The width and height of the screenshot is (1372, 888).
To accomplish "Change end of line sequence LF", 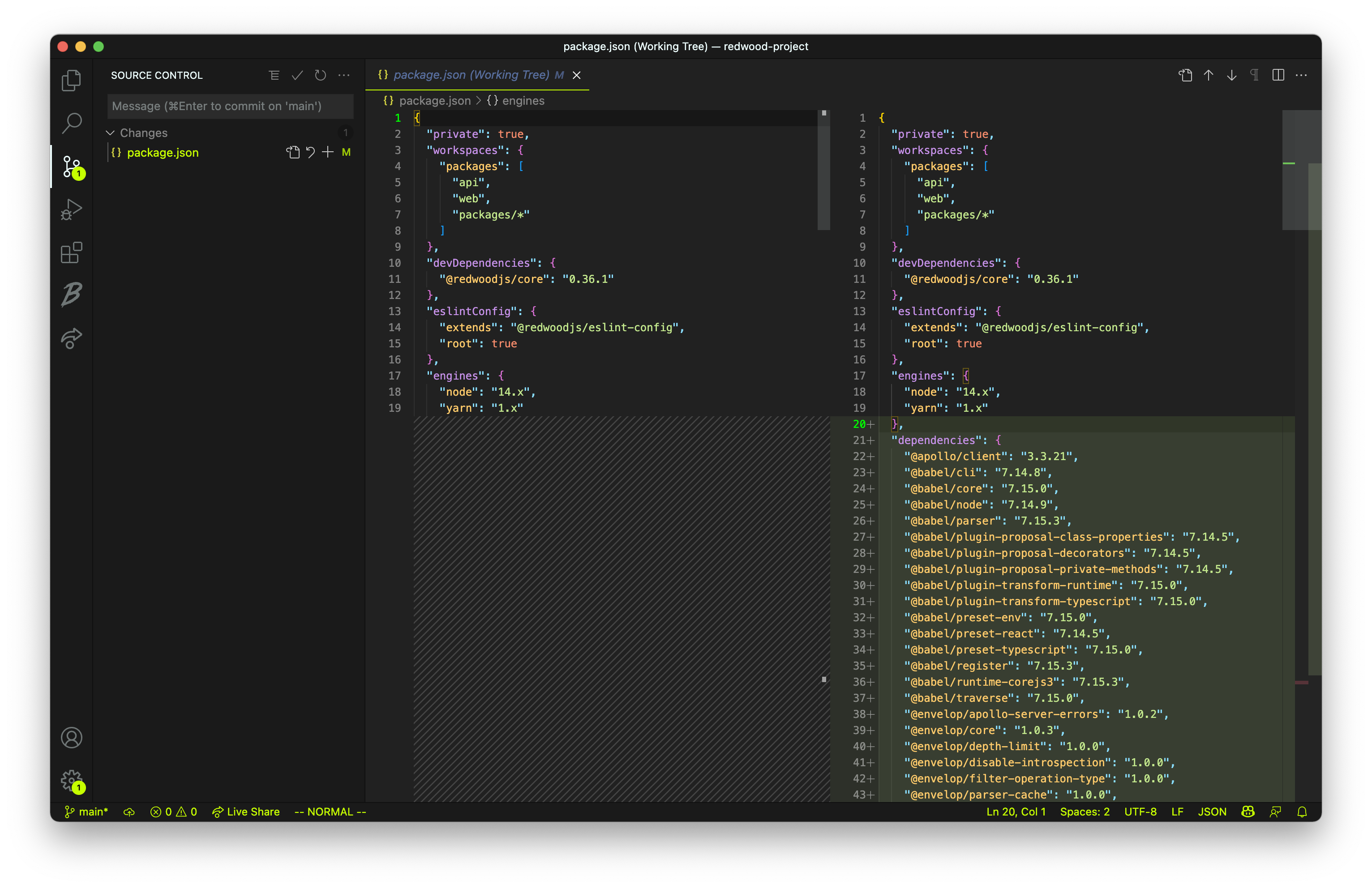I will tap(1177, 811).
